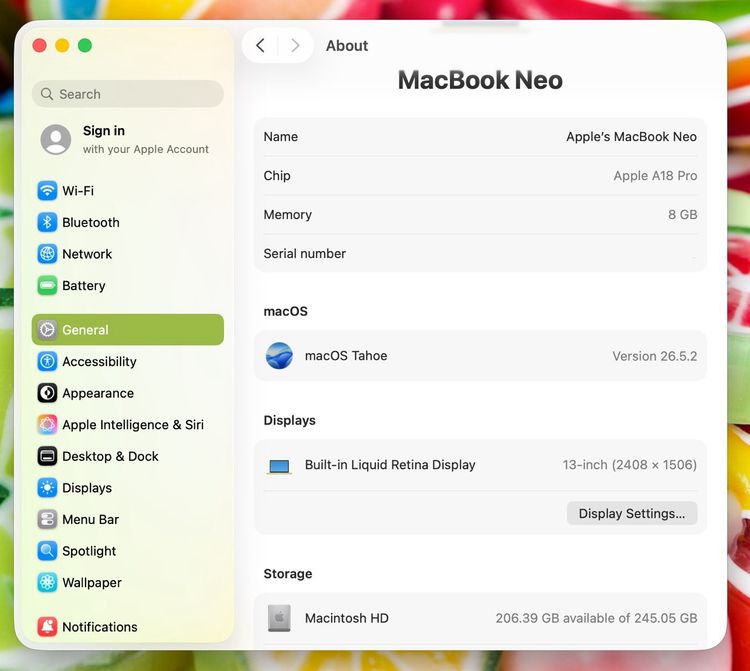Click 206.39 GB available of 245.05 GB
The image size is (750, 671).
pos(596,618)
